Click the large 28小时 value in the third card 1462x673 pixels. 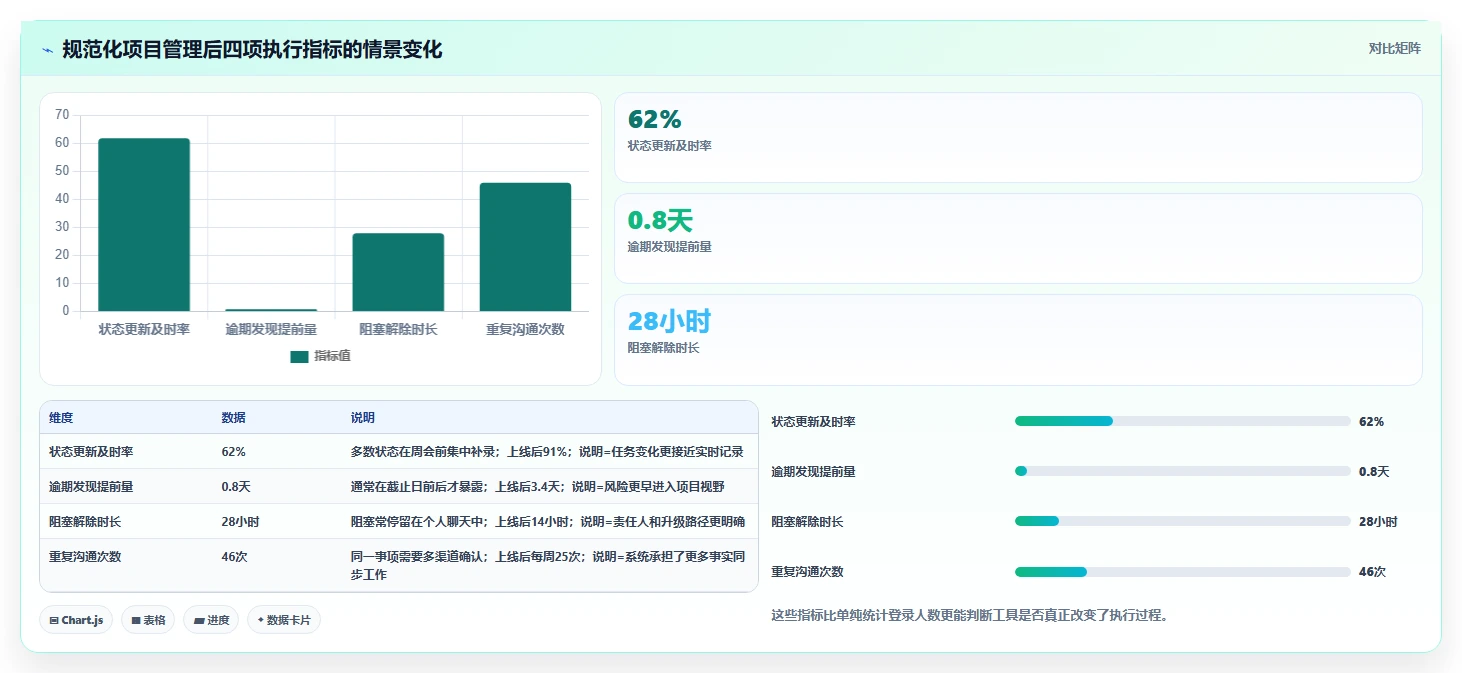(x=669, y=321)
